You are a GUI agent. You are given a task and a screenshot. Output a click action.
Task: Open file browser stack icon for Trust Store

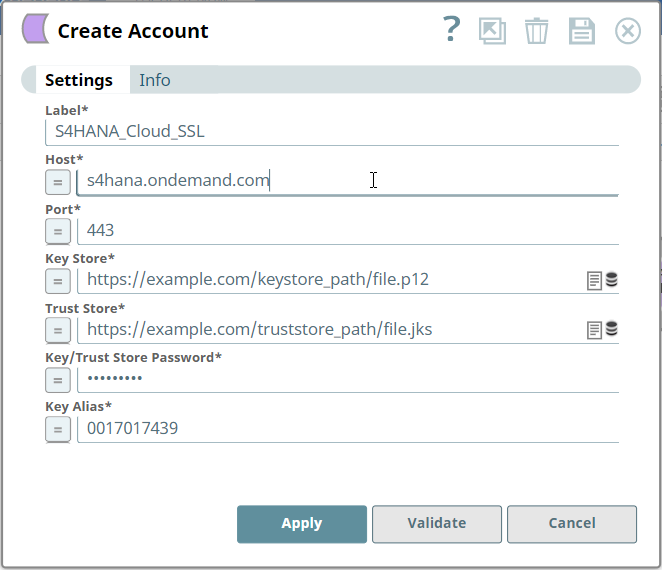coord(611,329)
